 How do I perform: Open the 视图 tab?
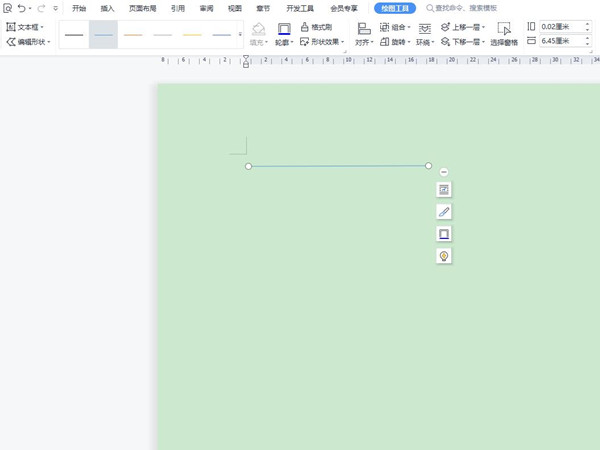point(235,8)
